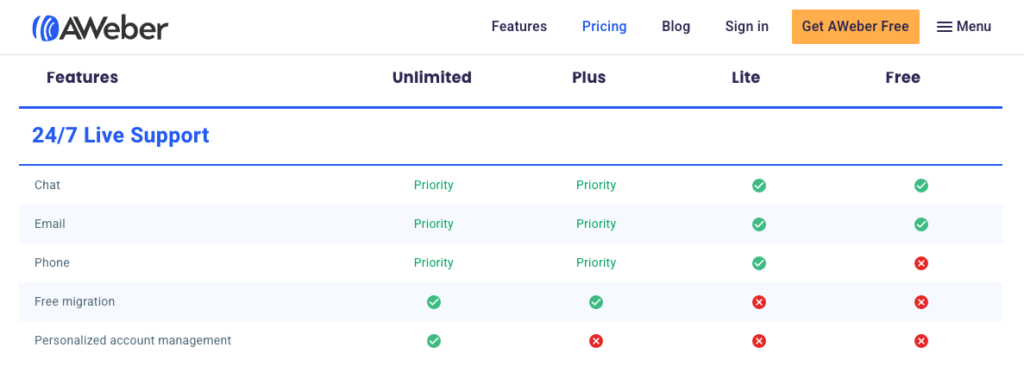The width and height of the screenshot is (1024, 379).
Task: Click green check for Chat in Lite column
Action: tap(758, 186)
